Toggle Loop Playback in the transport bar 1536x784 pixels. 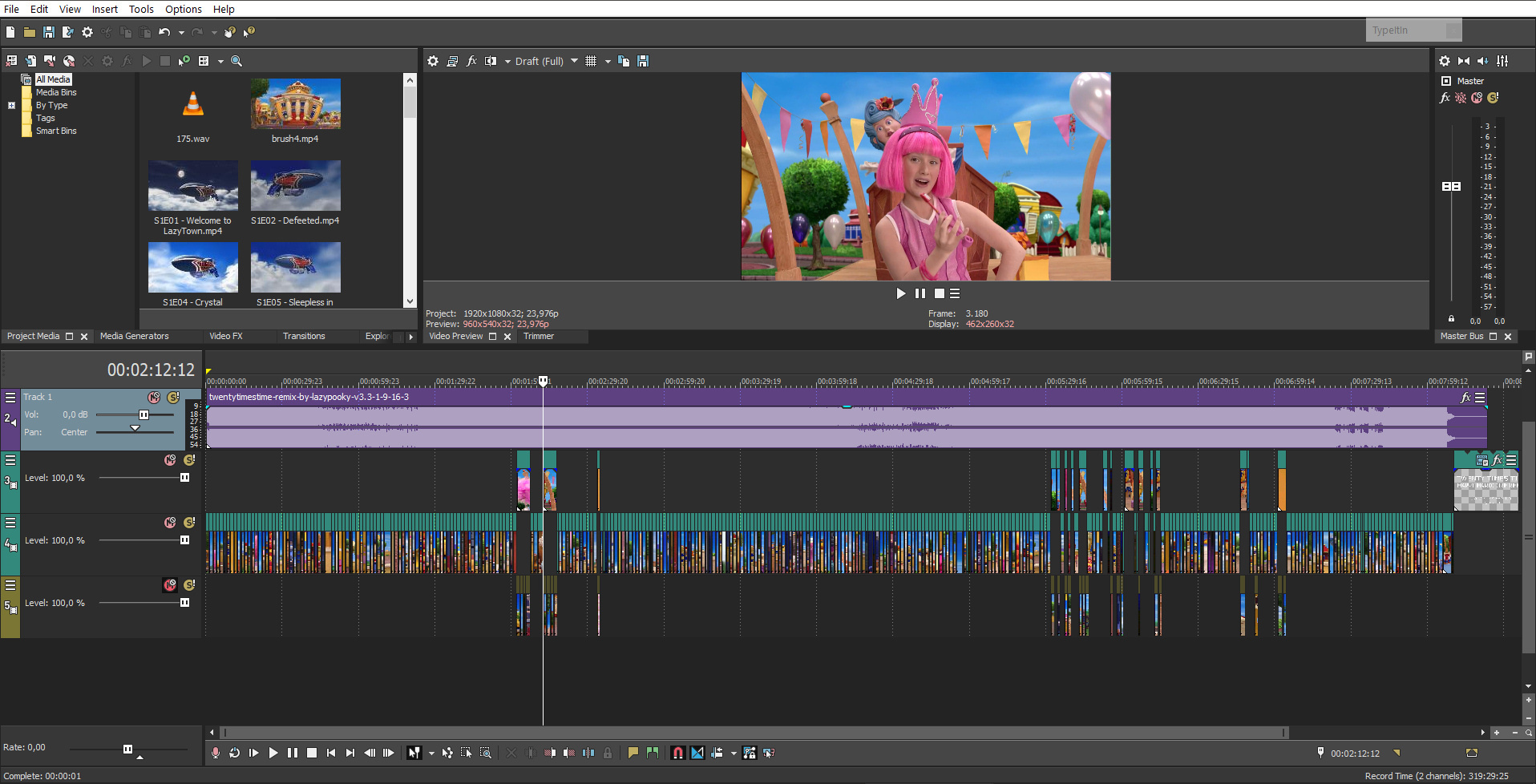[235, 753]
